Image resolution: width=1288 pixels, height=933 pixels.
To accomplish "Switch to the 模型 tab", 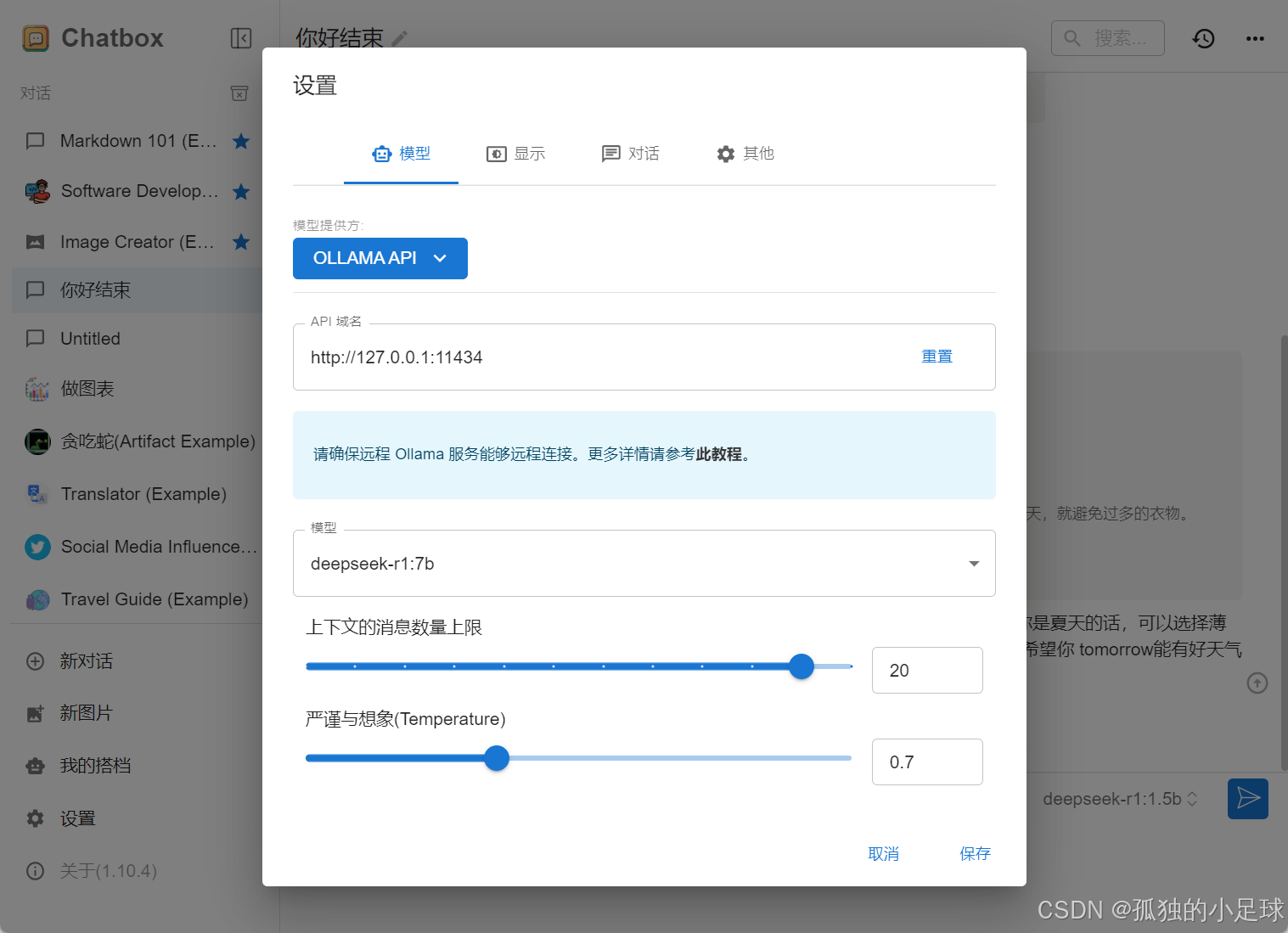I will point(401,154).
